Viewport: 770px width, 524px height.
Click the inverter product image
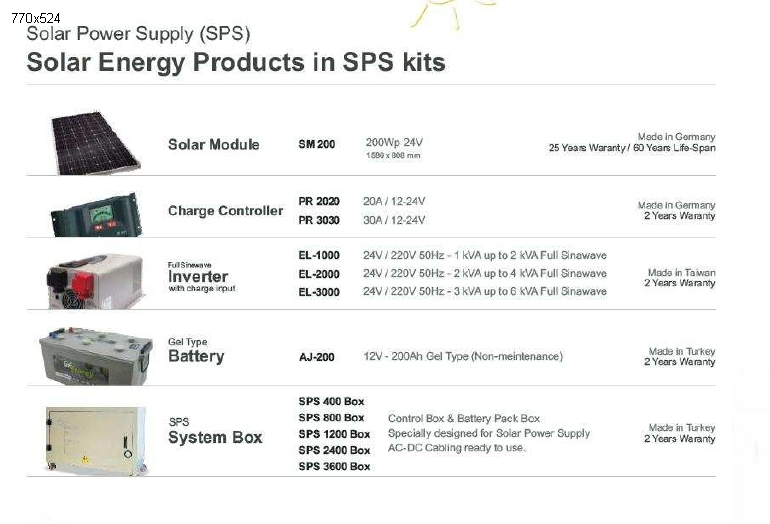coord(95,281)
